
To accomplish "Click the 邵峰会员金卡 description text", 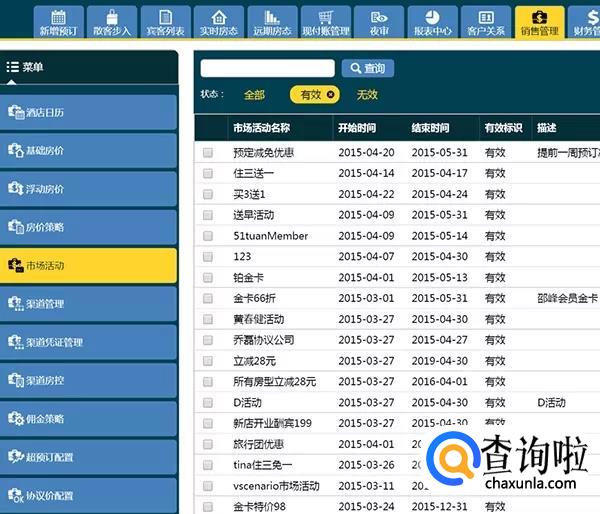I will [x=567, y=298].
